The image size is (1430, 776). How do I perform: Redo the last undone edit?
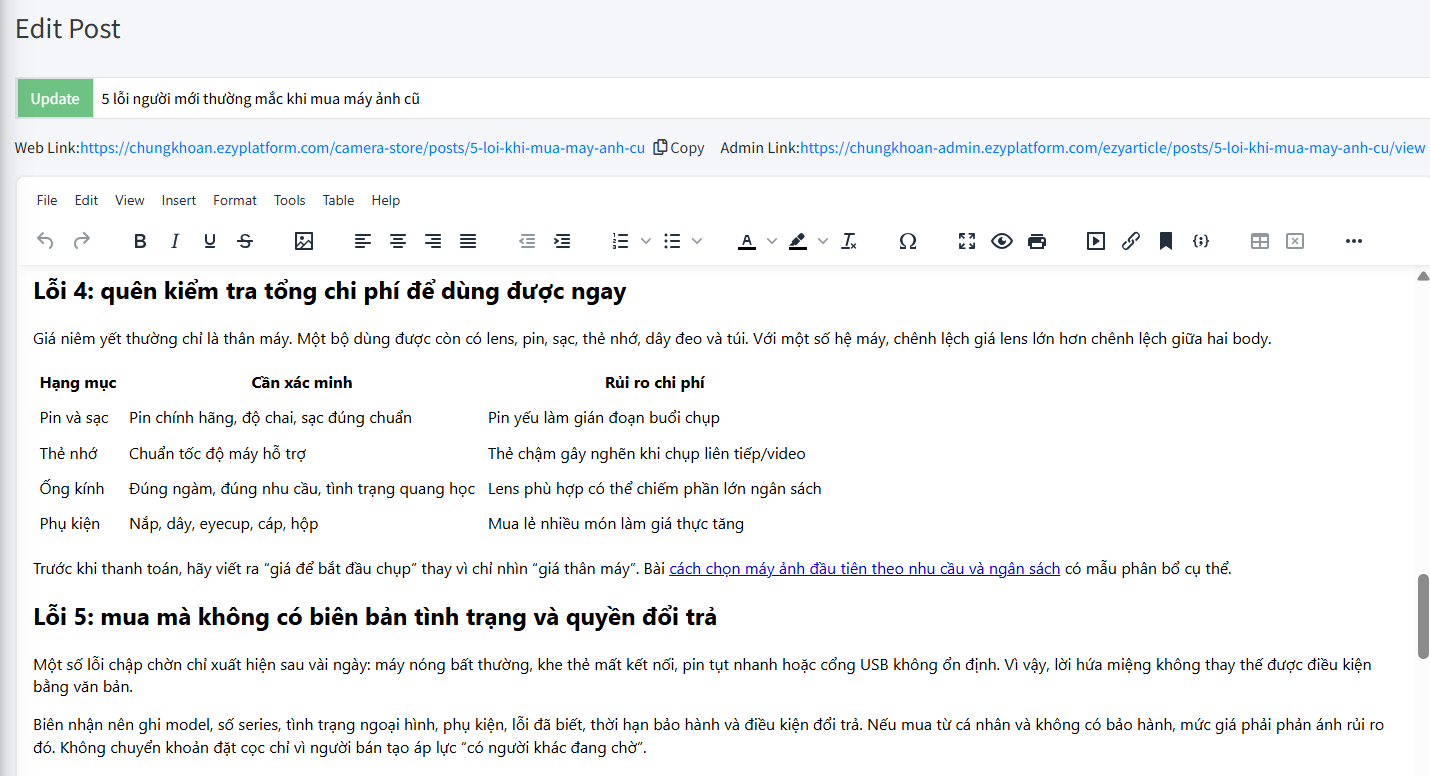pos(82,241)
